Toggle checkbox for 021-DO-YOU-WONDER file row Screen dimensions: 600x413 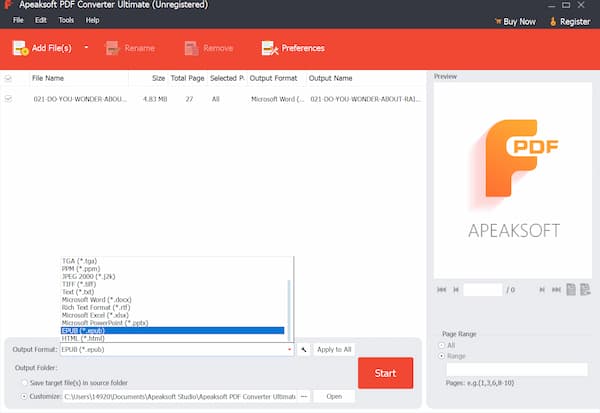pos(8,99)
